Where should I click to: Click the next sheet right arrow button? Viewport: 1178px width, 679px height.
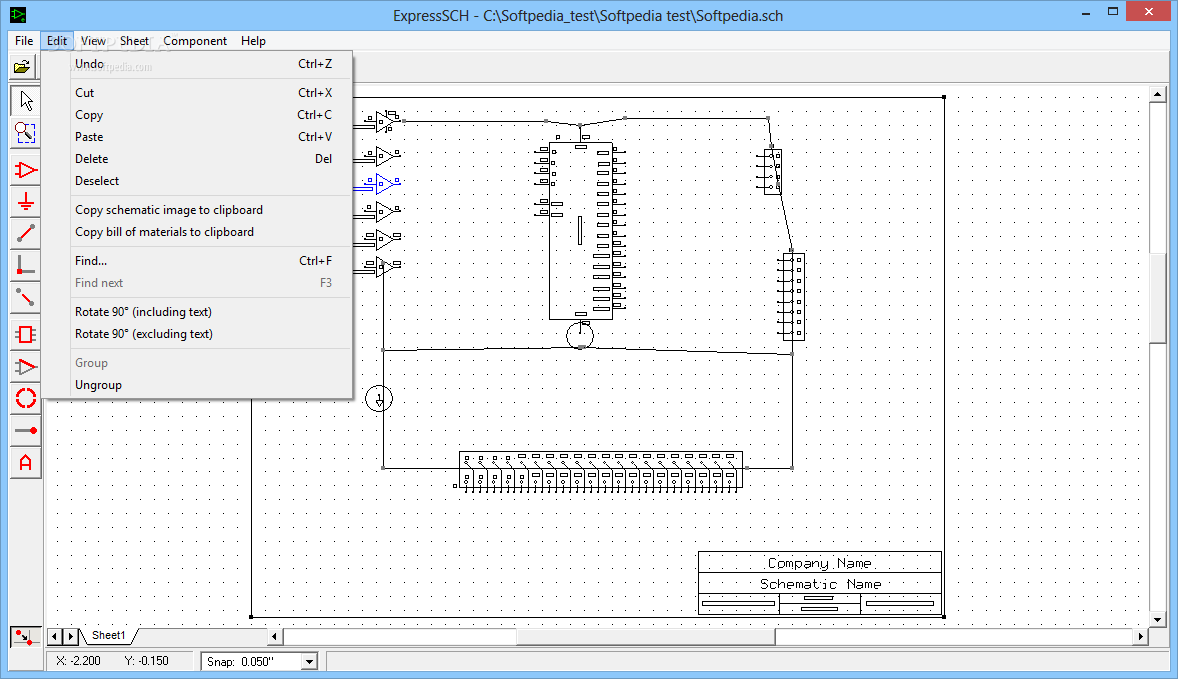point(70,637)
